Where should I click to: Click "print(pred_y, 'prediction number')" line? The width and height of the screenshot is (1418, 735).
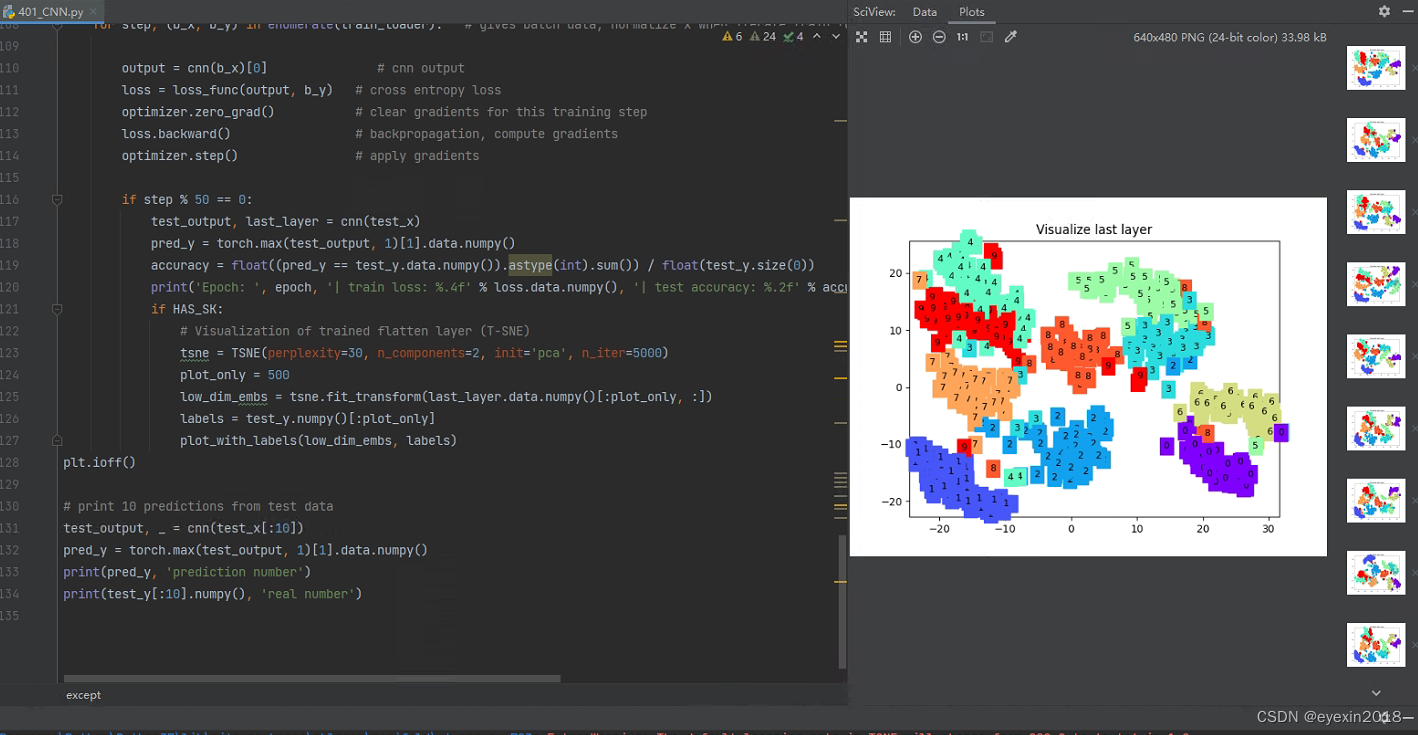coord(187,572)
